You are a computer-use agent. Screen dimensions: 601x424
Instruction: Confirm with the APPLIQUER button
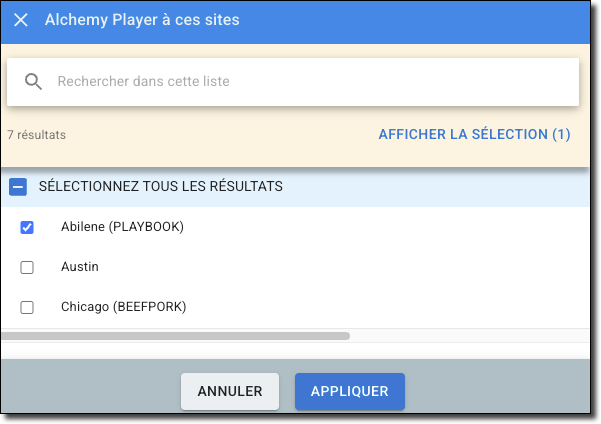[x=350, y=391]
